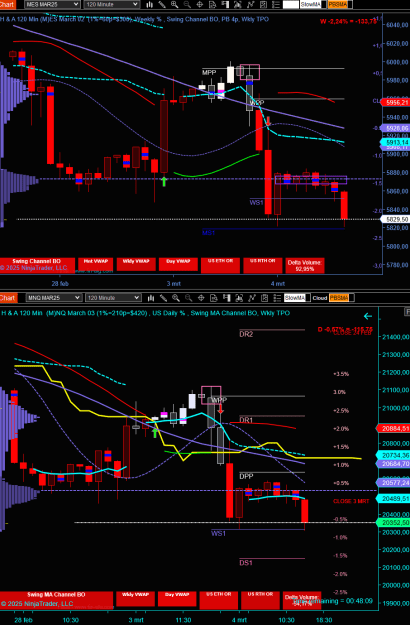Expand the 120 Minute interval dropdown in MNQ chart
Image resolution: width=410 pixels, height=625 pixels.
113,297
